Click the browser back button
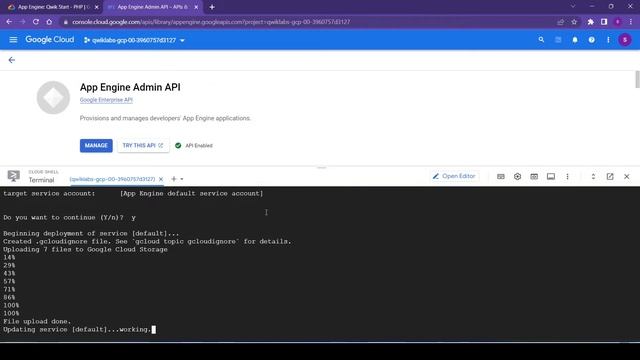The height and width of the screenshot is (360, 640). click(9, 22)
